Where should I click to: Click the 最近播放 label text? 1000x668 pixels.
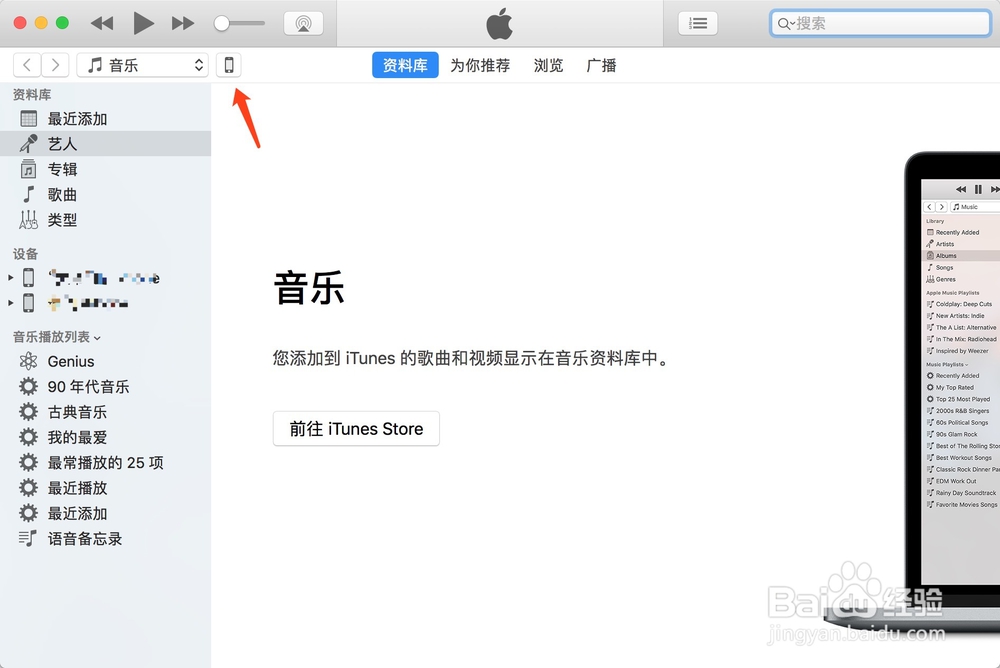(x=77, y=488)
